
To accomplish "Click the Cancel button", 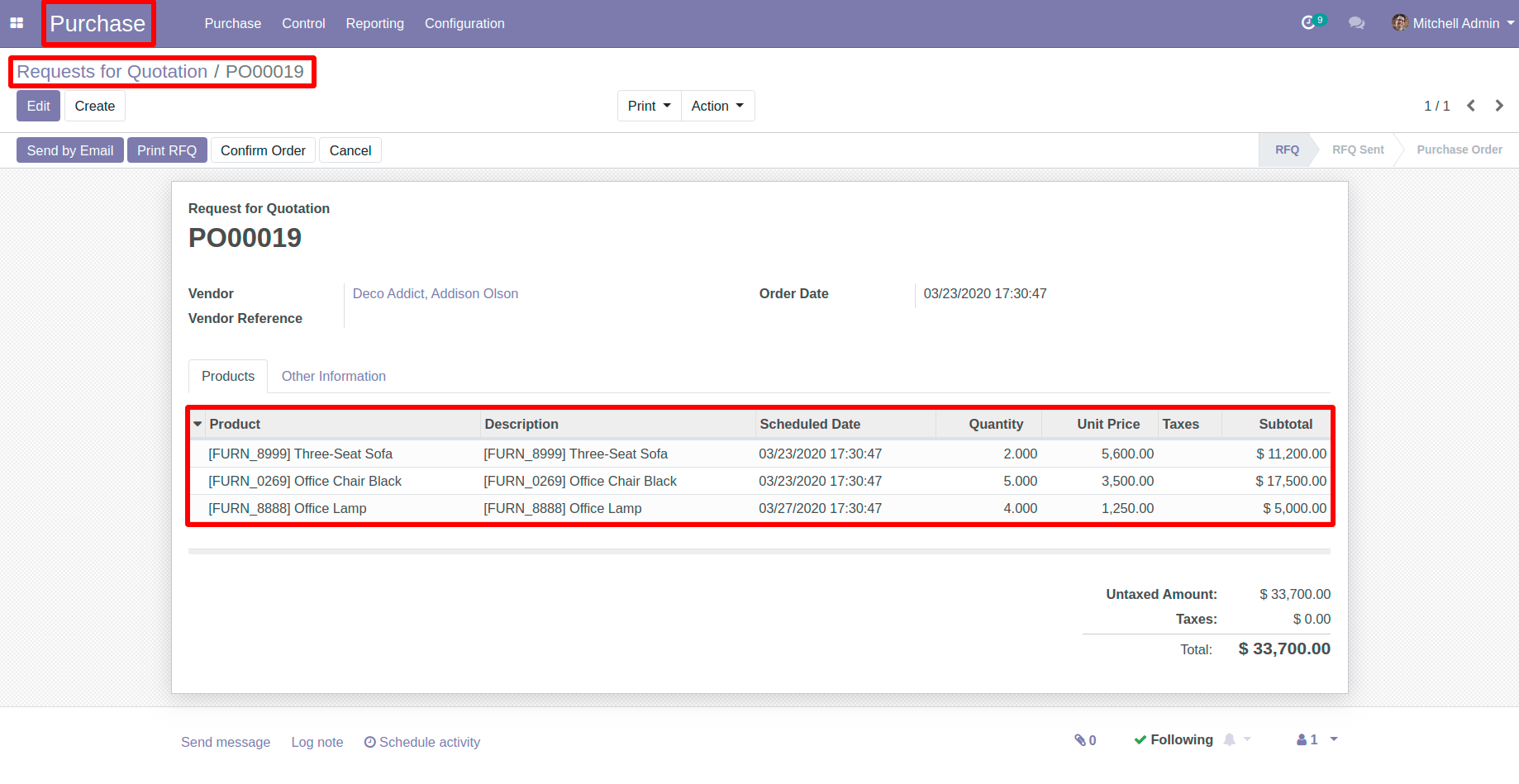I will pyautogui.click(x=350, y=150).
